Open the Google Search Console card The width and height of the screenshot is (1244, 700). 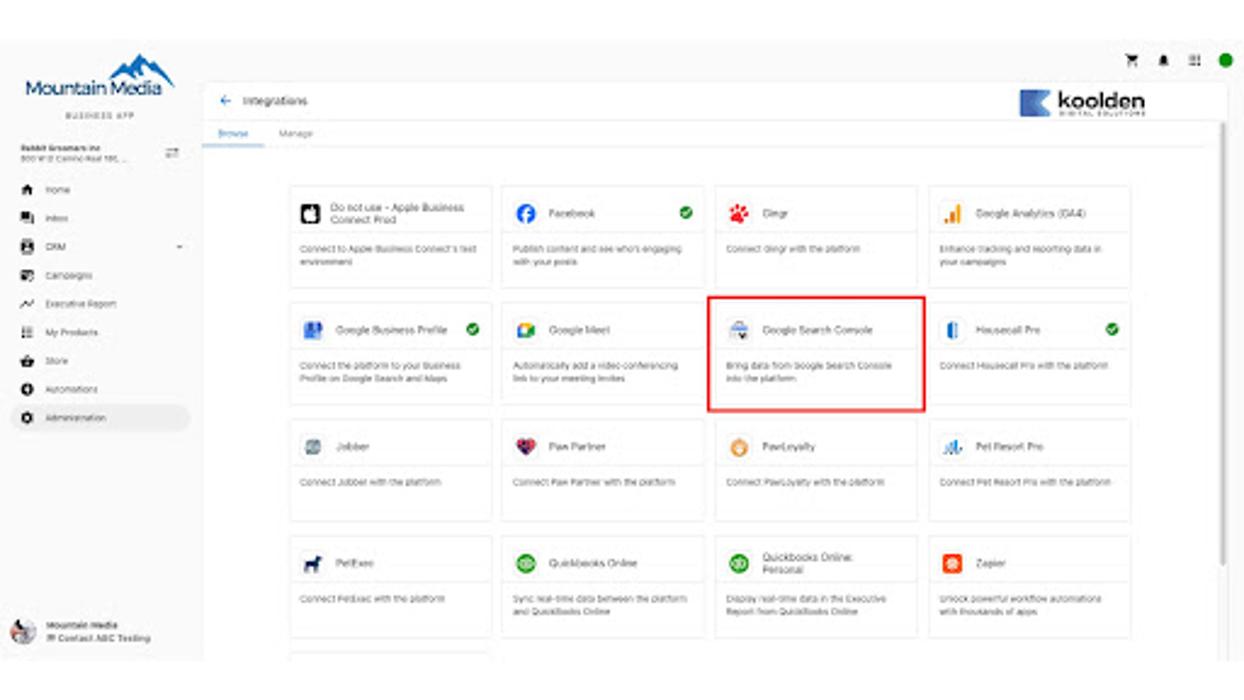(815, 353)
